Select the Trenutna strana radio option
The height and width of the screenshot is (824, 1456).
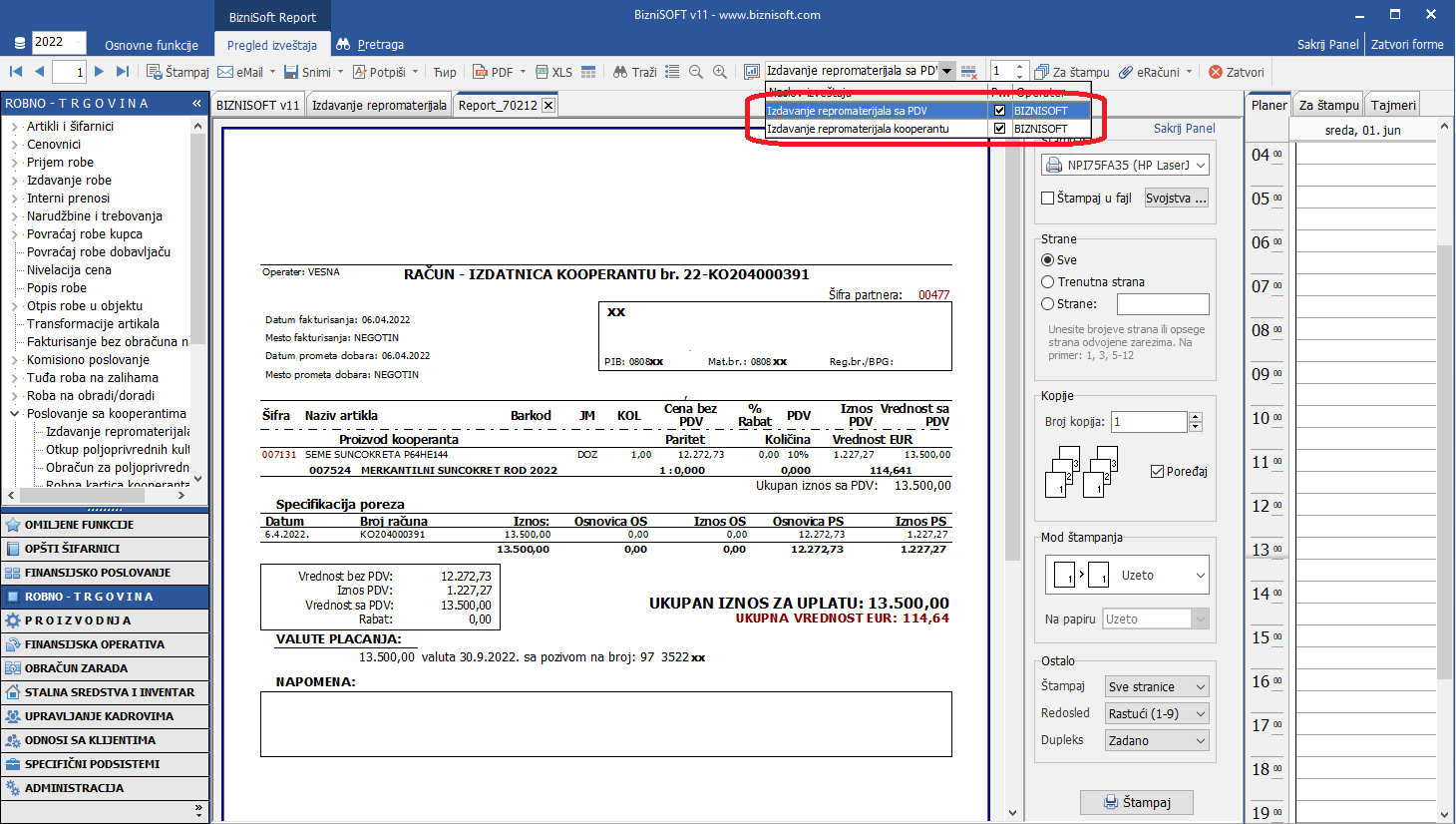[x=1048, y=282]
